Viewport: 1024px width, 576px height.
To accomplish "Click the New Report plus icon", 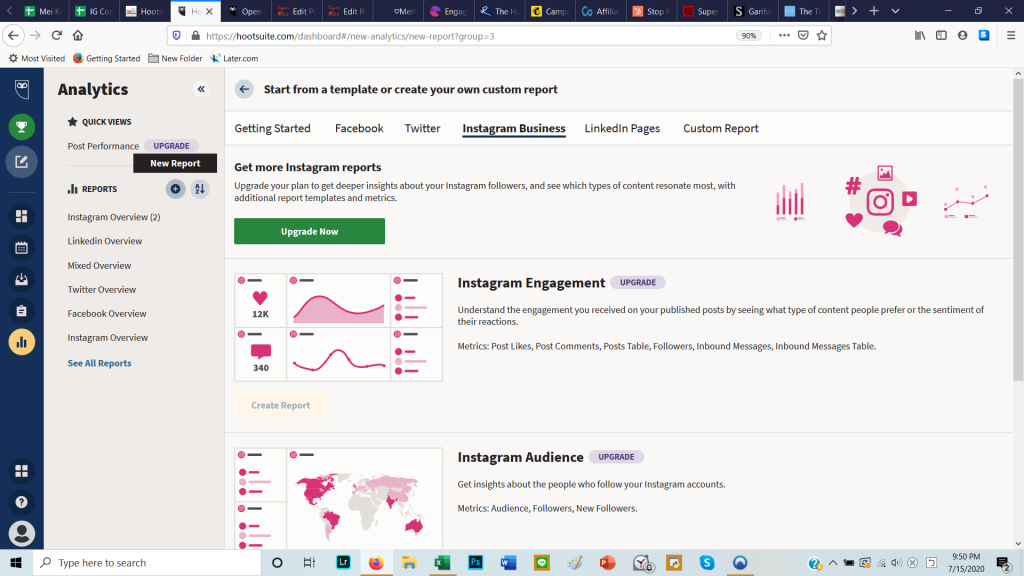I will [x=175, y=189].
